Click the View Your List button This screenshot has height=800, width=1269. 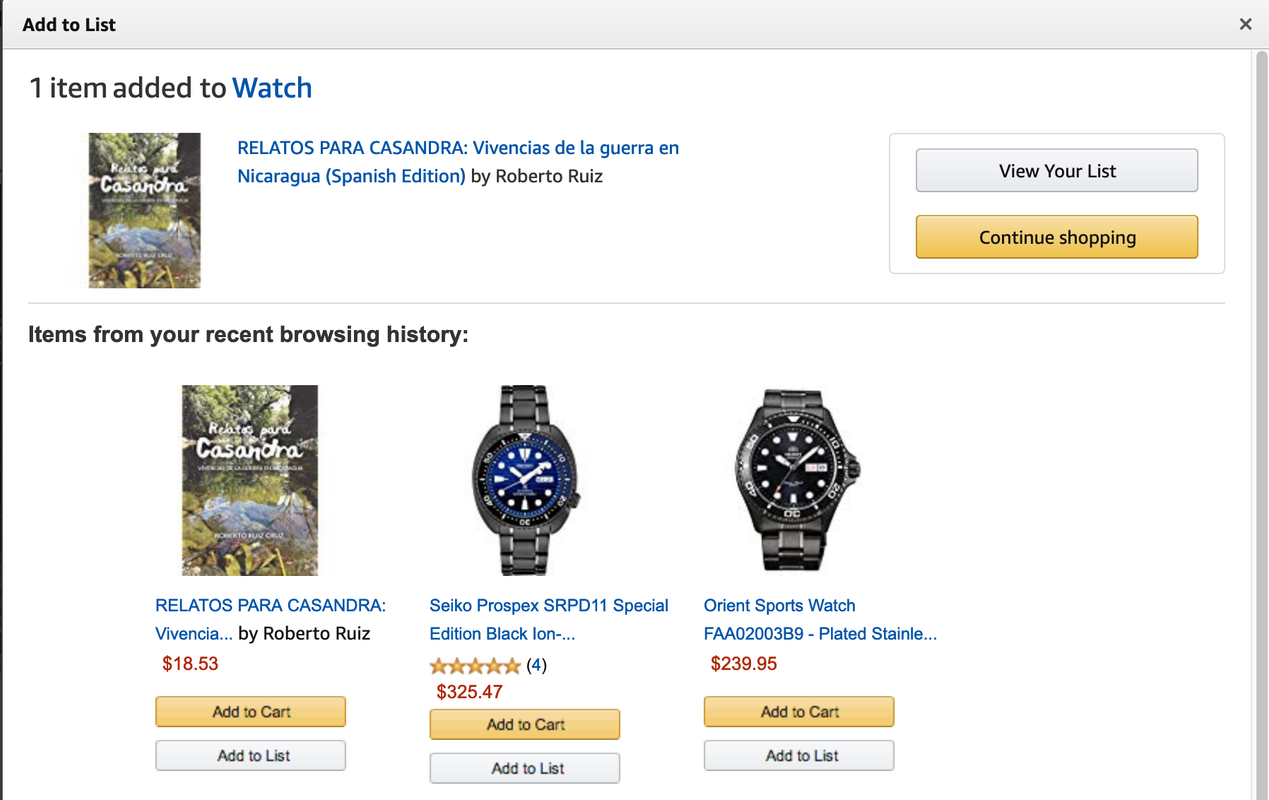tap(1056, 171)
